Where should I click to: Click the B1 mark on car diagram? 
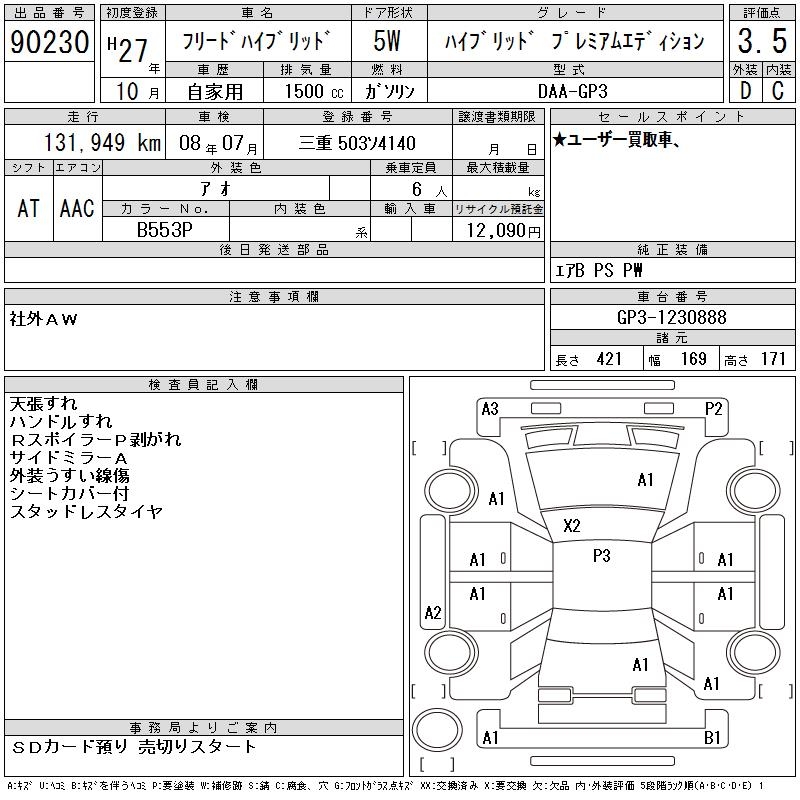(713, 738)
